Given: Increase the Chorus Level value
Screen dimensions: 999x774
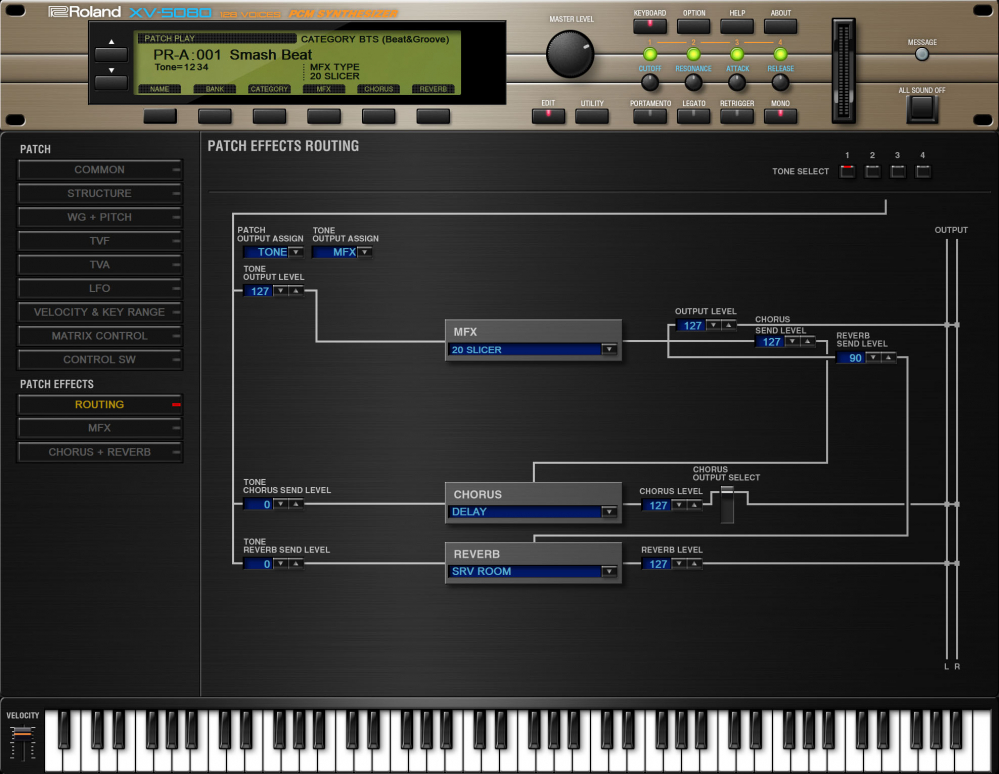Looking at the screenshot, I should [694, 505].
